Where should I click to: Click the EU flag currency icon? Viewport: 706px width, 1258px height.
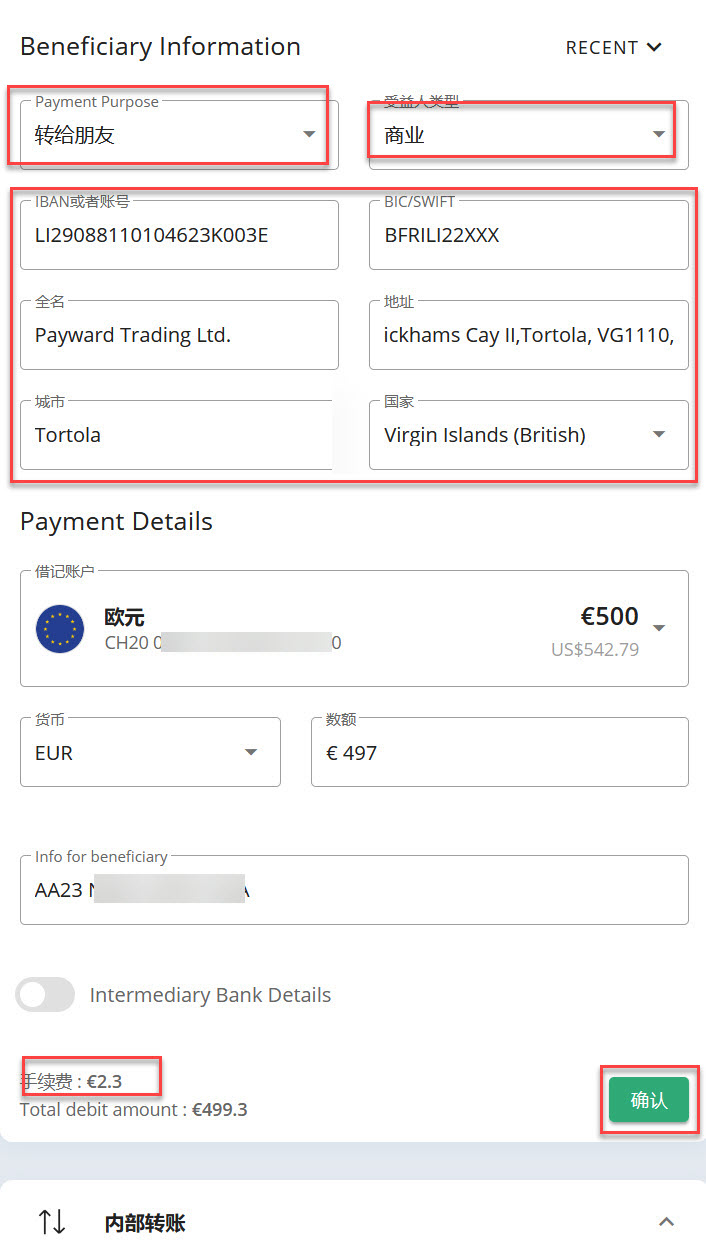click(60, 629)
